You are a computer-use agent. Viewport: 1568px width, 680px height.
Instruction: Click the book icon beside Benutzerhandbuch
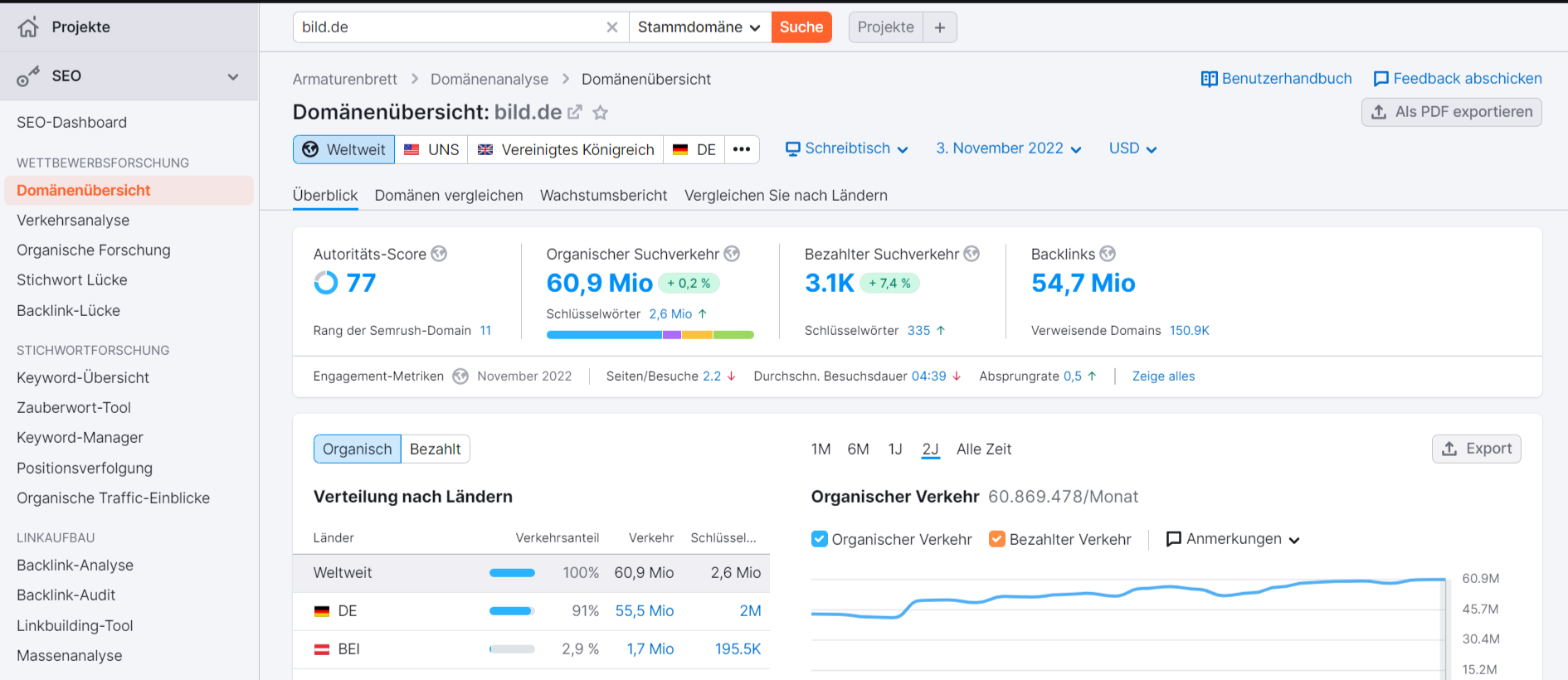click(1210, 79)
